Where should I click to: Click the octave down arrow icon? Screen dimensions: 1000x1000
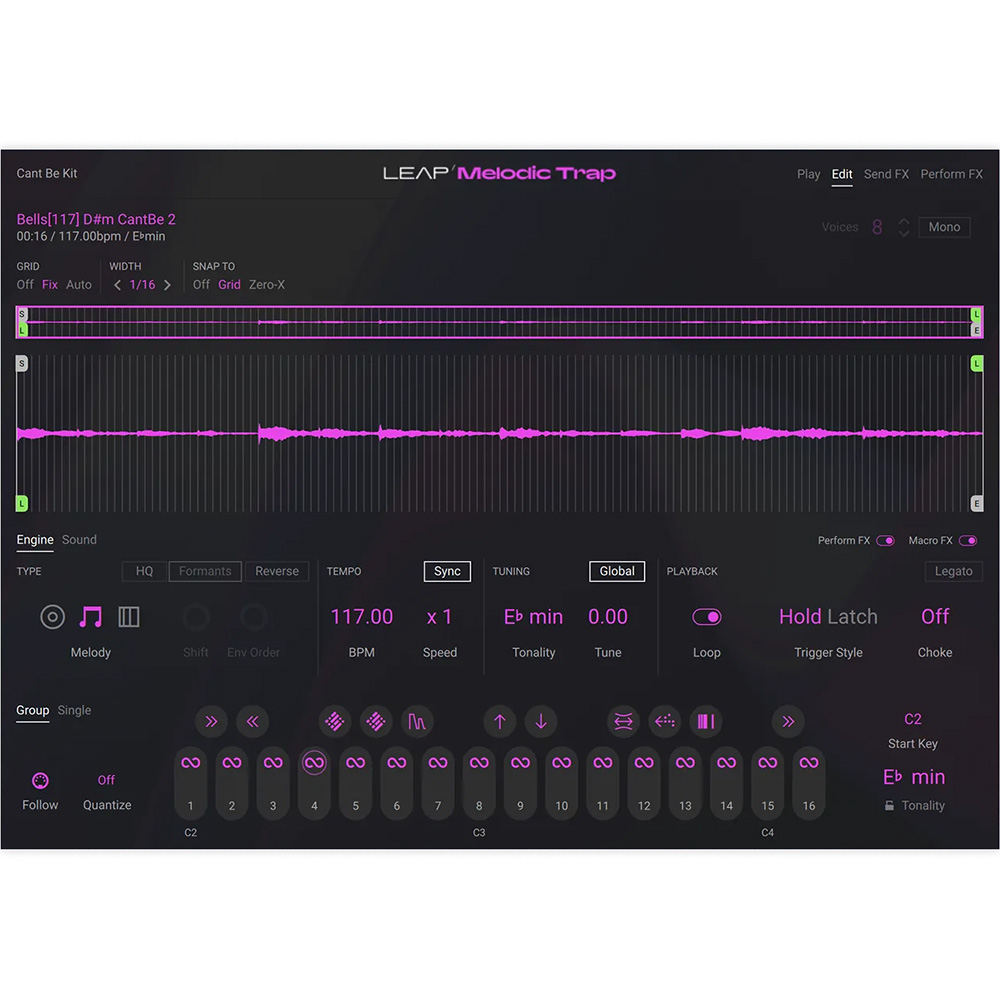pos(541,721)
